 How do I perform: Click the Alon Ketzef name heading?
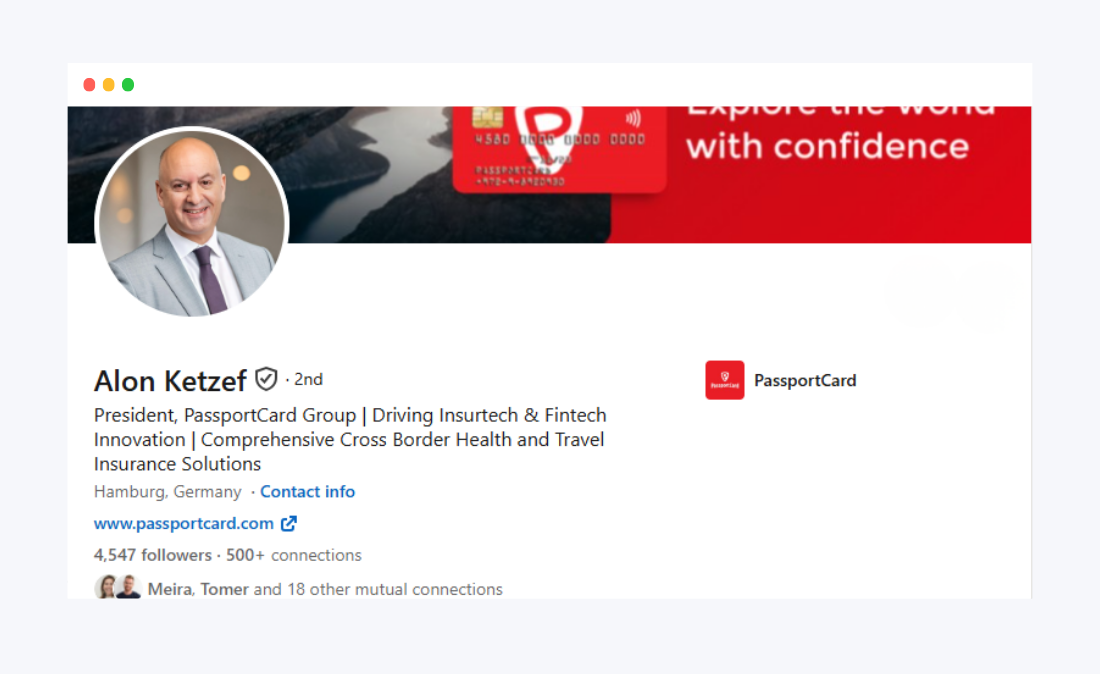click(170, 381)
